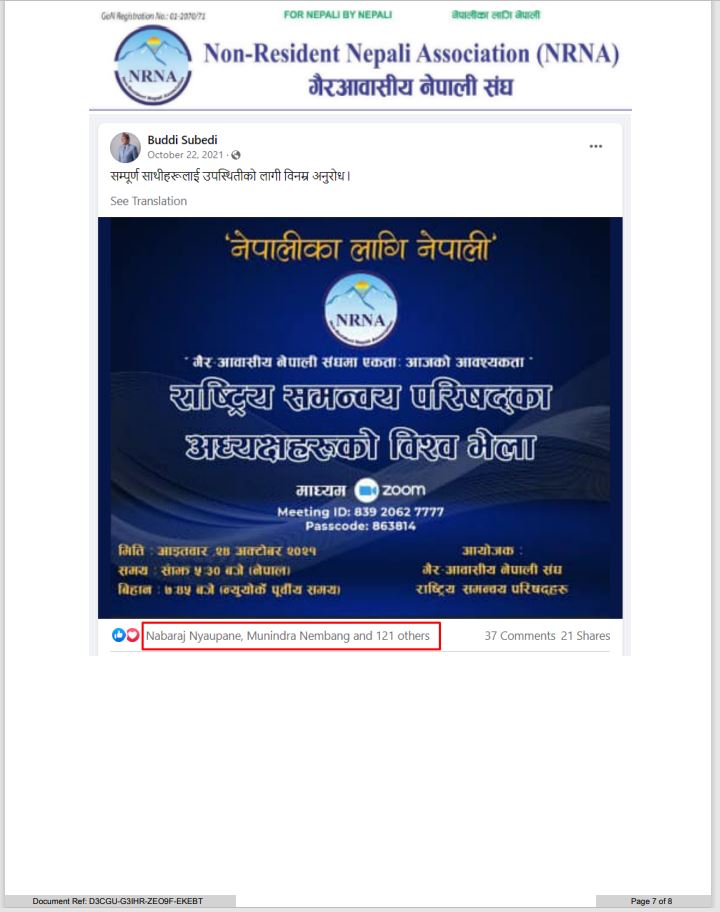This screenshot has width=720, height=912.
Task: Click the Page 7 of 8 indicator
Action: click(x=651, y=901)
